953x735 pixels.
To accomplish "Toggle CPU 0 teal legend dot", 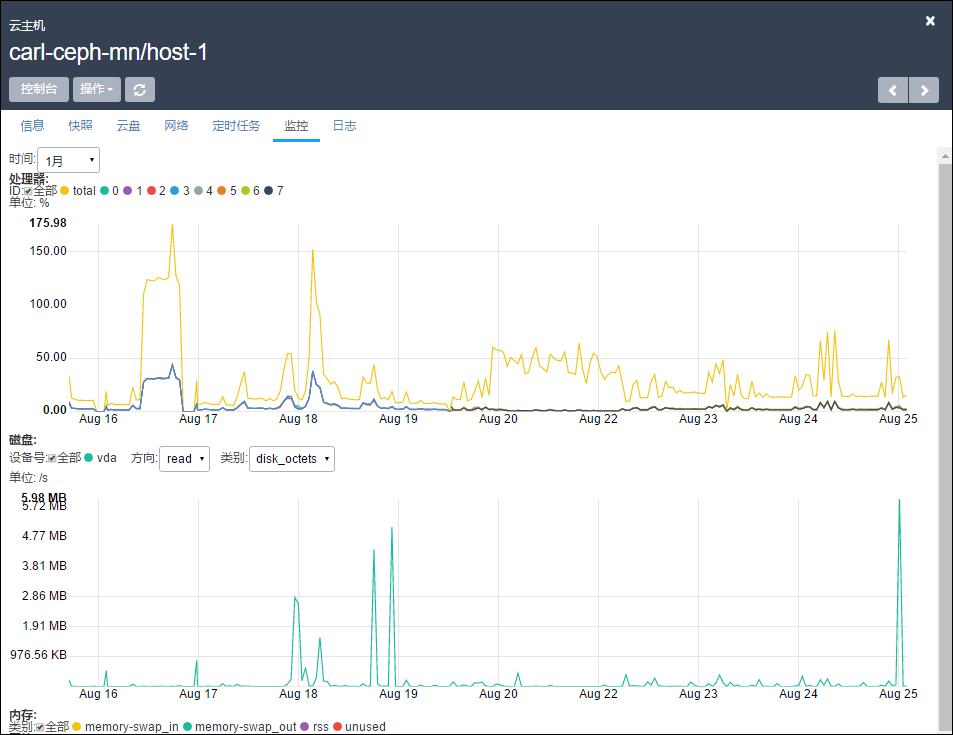I will (x=105, y=191).
